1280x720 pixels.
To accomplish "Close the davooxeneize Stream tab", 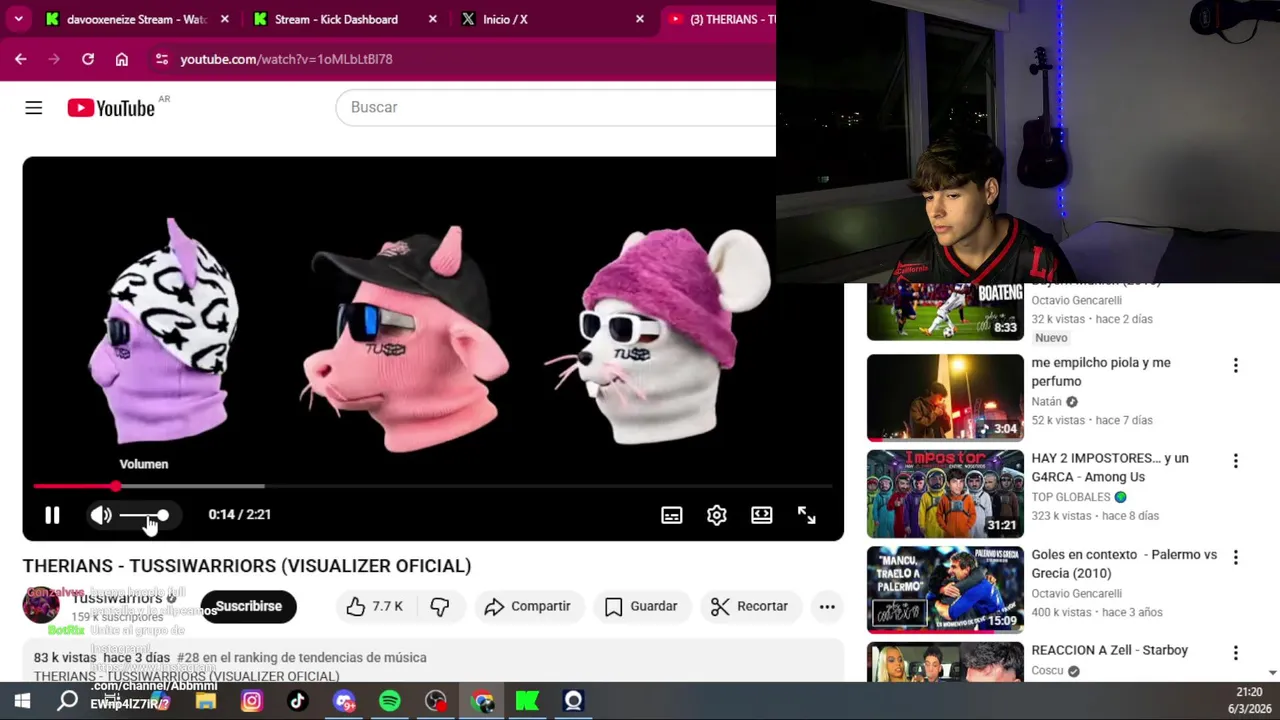I will click(x=224, y=19).
